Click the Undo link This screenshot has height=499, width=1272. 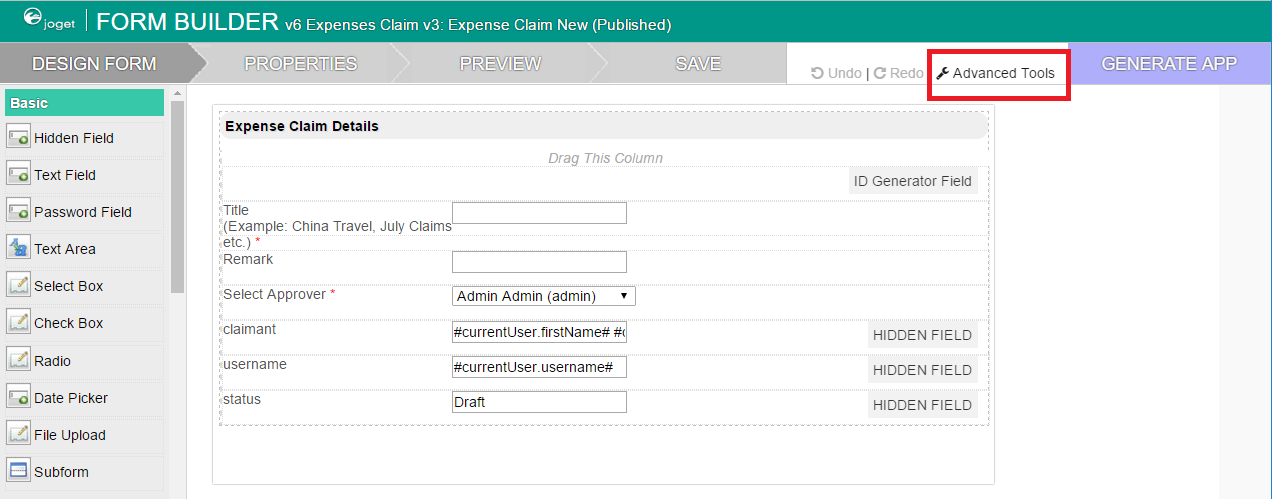pos(836,73)
